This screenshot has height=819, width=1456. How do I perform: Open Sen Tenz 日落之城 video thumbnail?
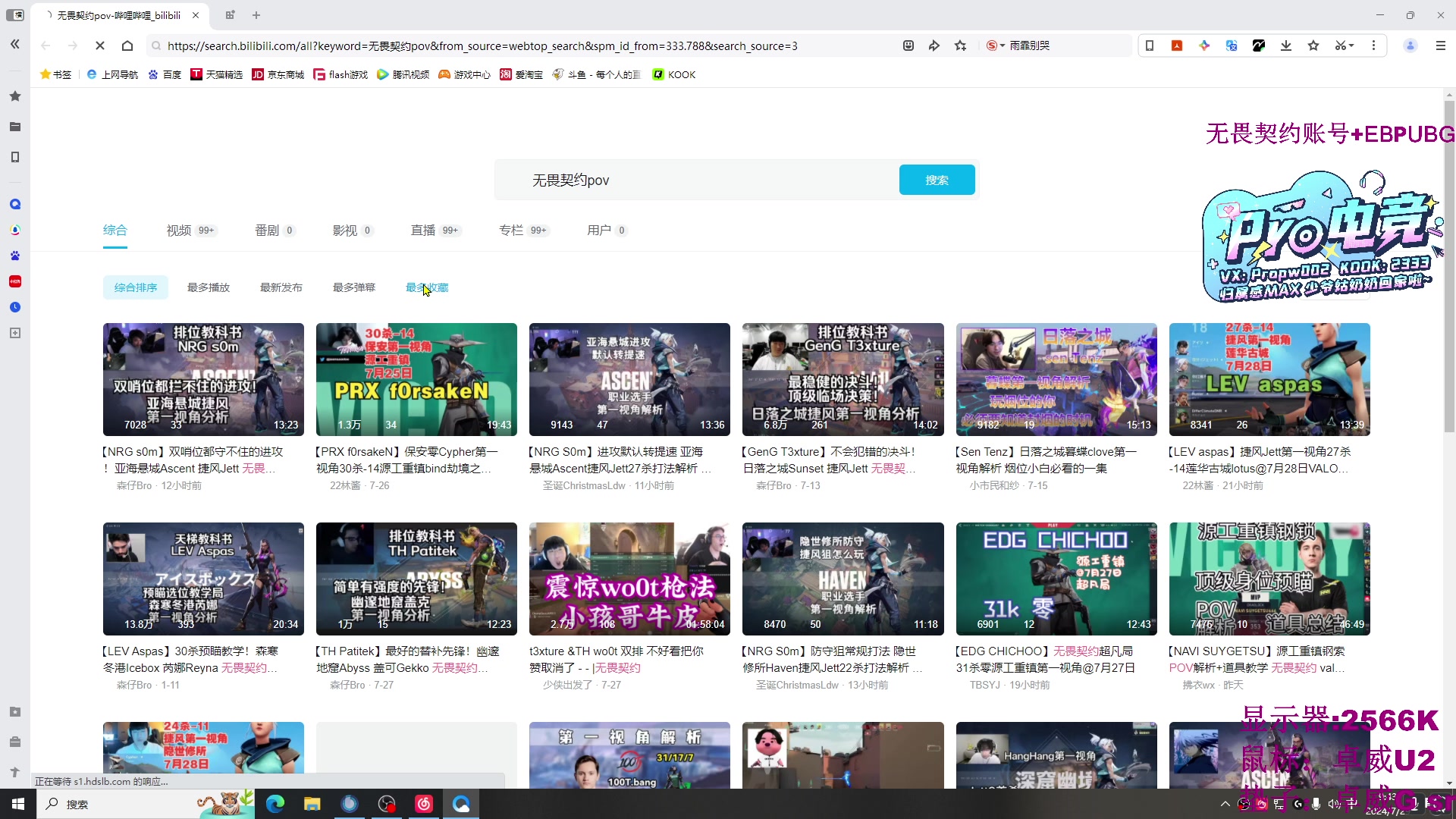pyautogui.click(x=1056, y=379)
